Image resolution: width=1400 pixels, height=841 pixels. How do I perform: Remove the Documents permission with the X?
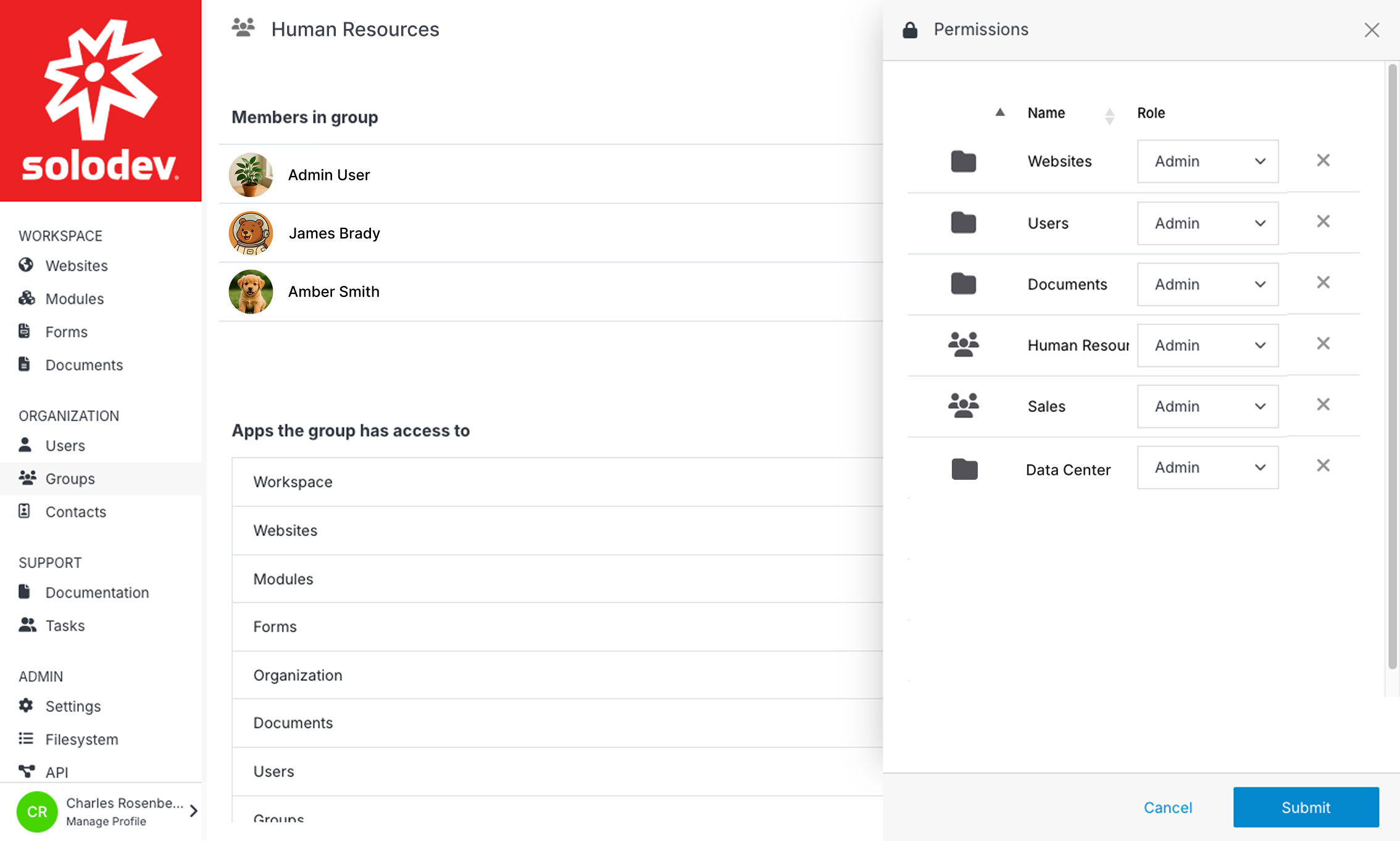point(1323,283)
